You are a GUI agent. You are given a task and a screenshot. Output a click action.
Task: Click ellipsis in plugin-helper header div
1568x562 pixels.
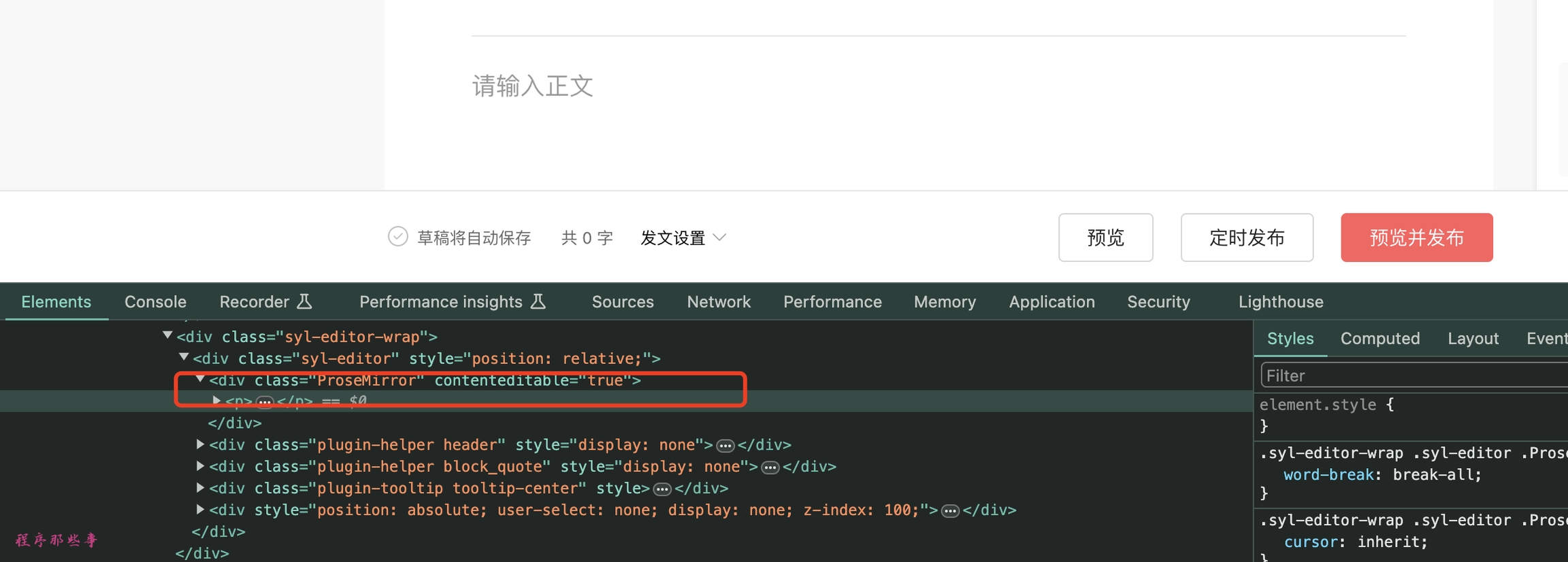tap(725, 446)
